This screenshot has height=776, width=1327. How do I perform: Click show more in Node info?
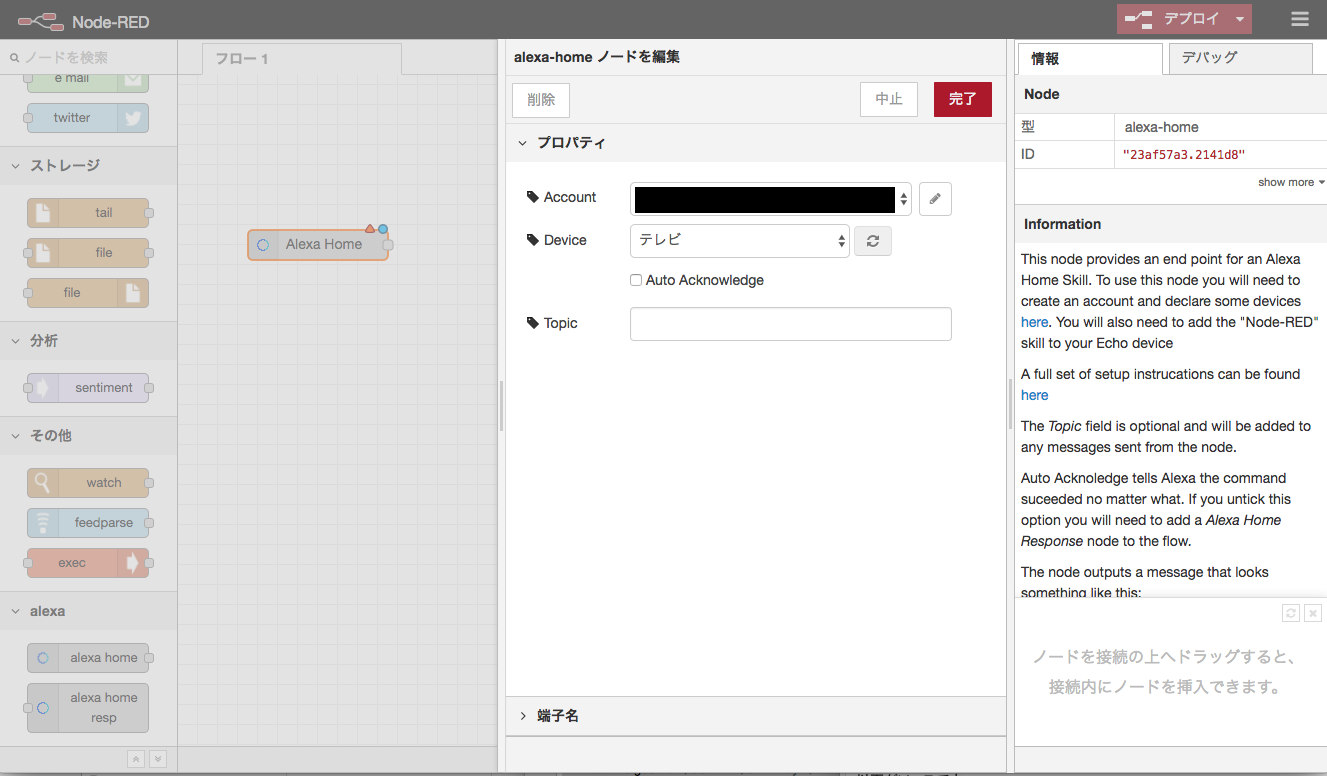pyautogui.click(x=1291, y=182)
